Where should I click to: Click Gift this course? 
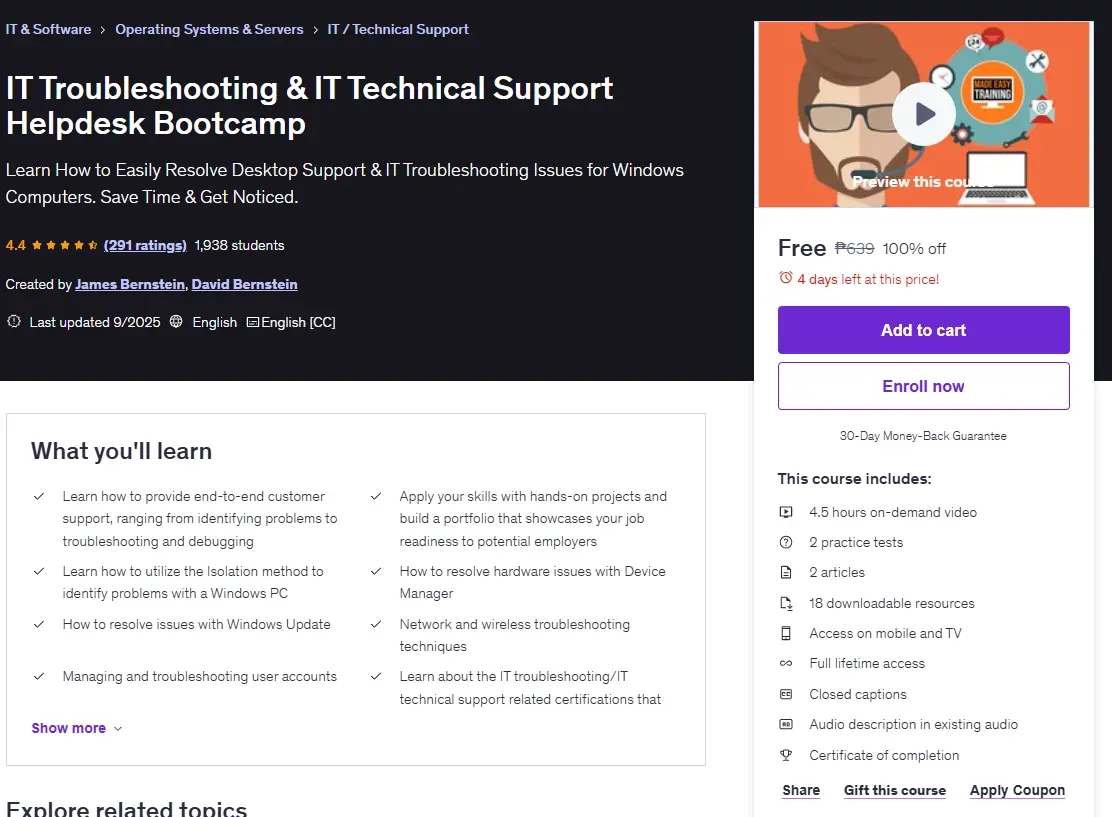(x=895, y=790)
